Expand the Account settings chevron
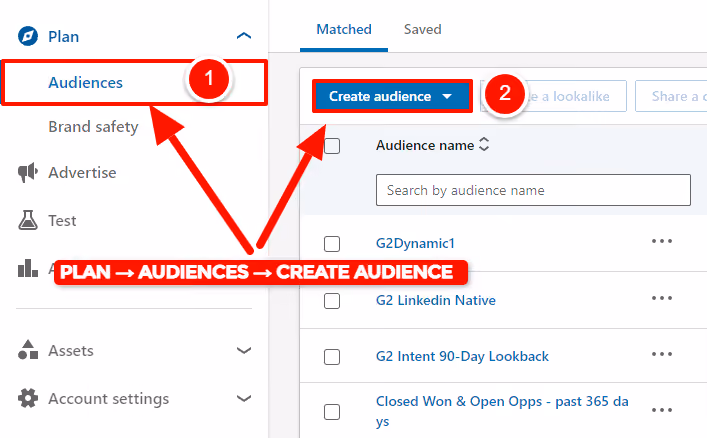The width and height of the screenshot is (707, 438). click(244, 398)
